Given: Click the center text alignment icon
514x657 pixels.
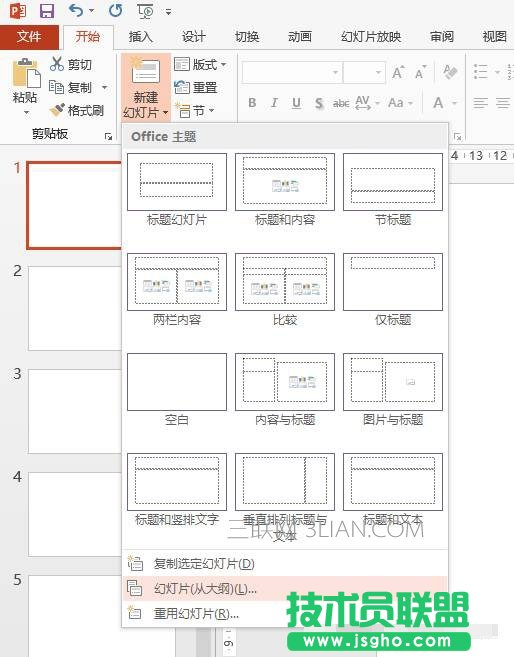Looking at the screenshot, I should (x=503, y=103).
